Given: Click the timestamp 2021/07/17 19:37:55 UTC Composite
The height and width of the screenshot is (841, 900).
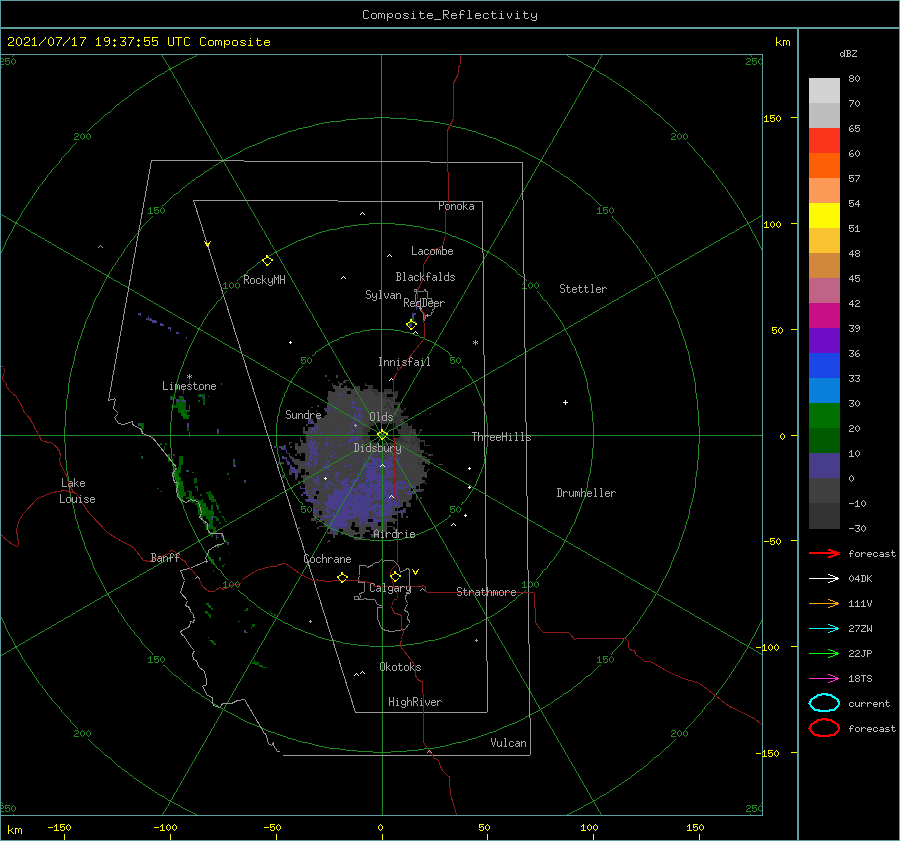Looking at the screenshot, I should [x=139, y=42].
